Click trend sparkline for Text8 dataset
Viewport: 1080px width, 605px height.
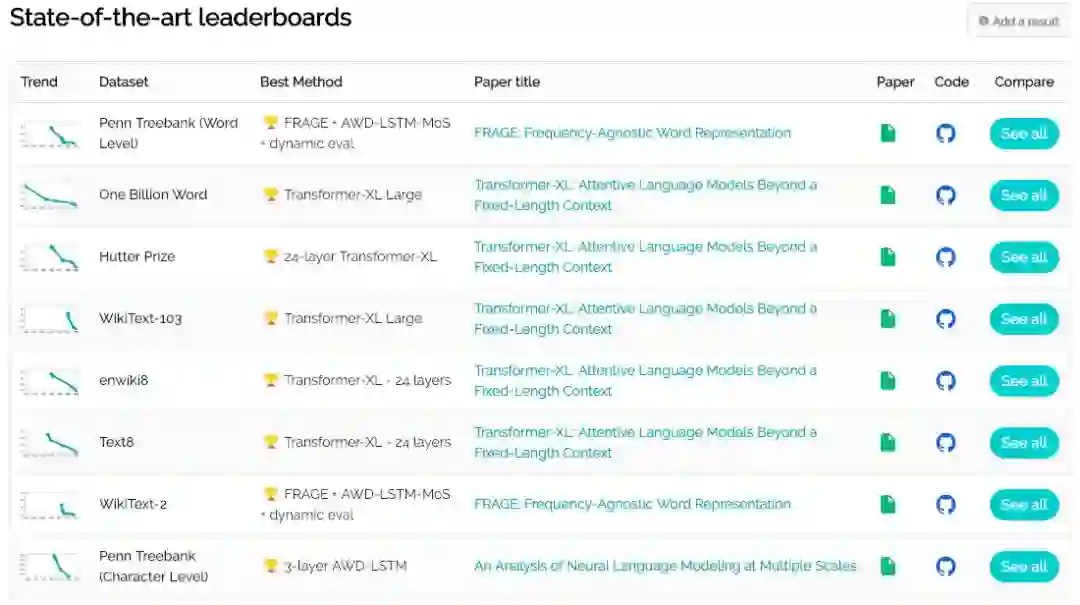[50, 442]
